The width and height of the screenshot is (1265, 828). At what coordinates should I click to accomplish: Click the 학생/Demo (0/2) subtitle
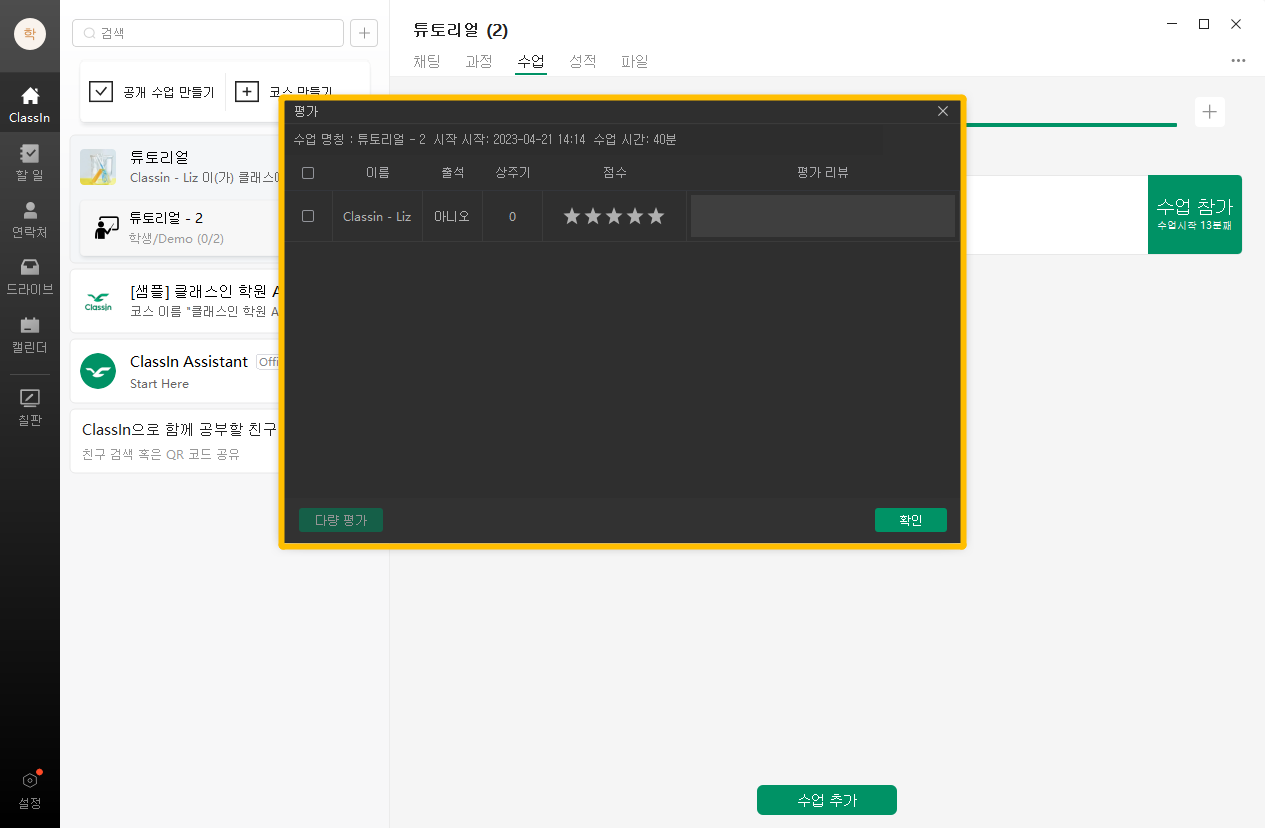coord(176,239)
